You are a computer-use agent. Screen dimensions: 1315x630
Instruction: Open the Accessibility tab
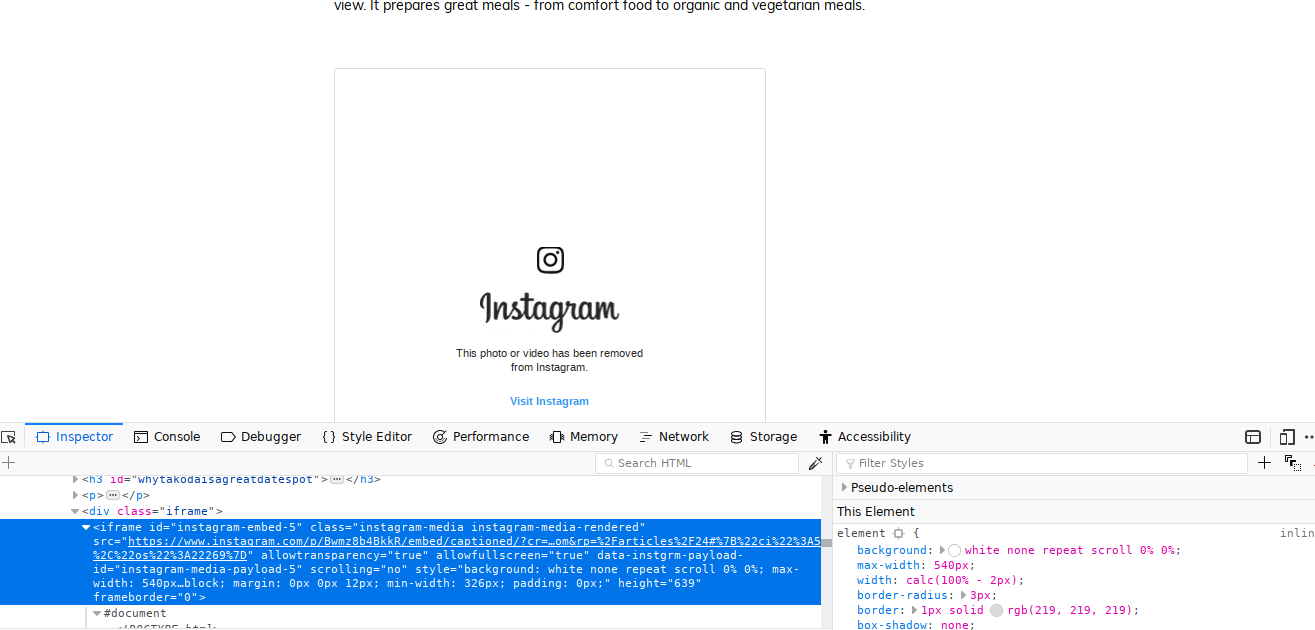[x=865, y=437]
